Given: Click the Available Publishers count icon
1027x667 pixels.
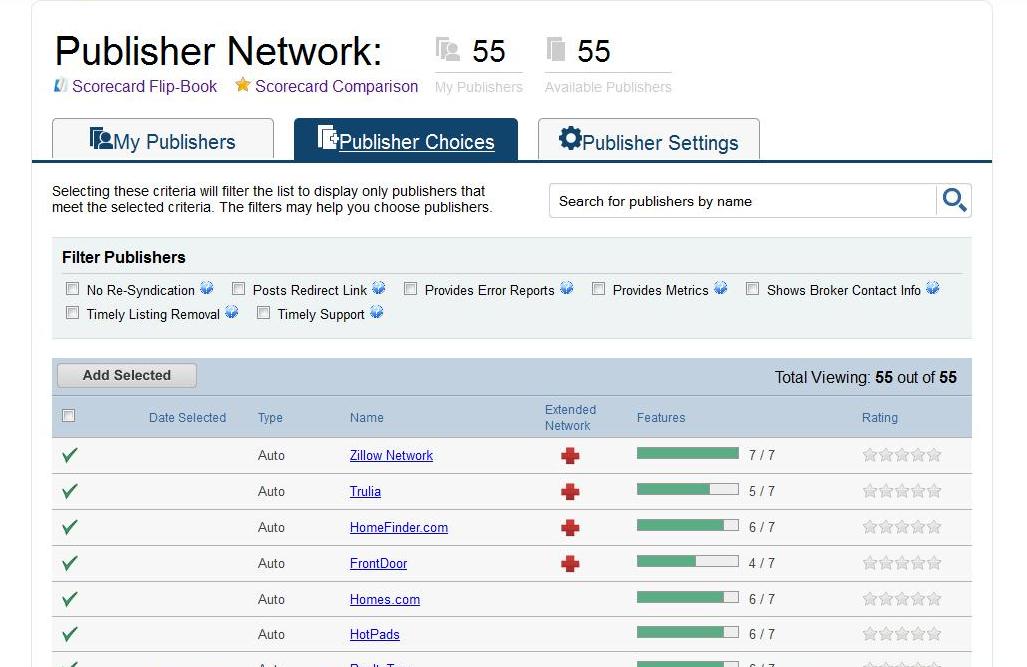Looking at the screenshot, I should (555, 49).
